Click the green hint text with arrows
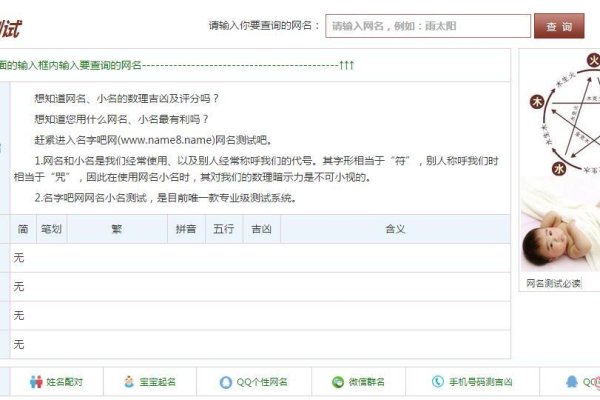 point(177,65)
